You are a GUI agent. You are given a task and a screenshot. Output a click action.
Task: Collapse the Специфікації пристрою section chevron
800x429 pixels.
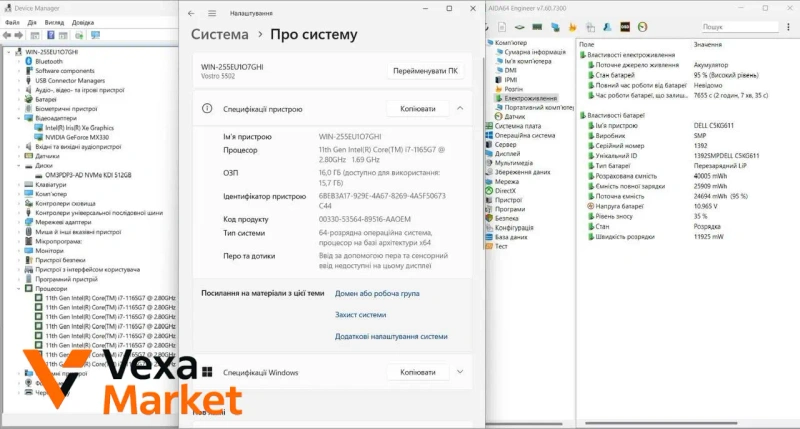(x=460, y=108)
